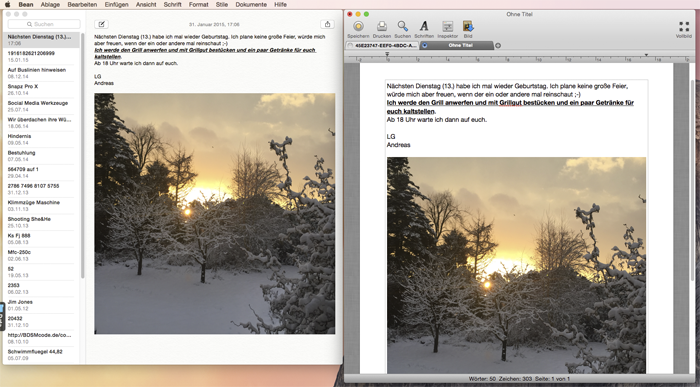Open the Hilfe menu
This screenshot has height=387, width=700.
[x=280, y=4]
